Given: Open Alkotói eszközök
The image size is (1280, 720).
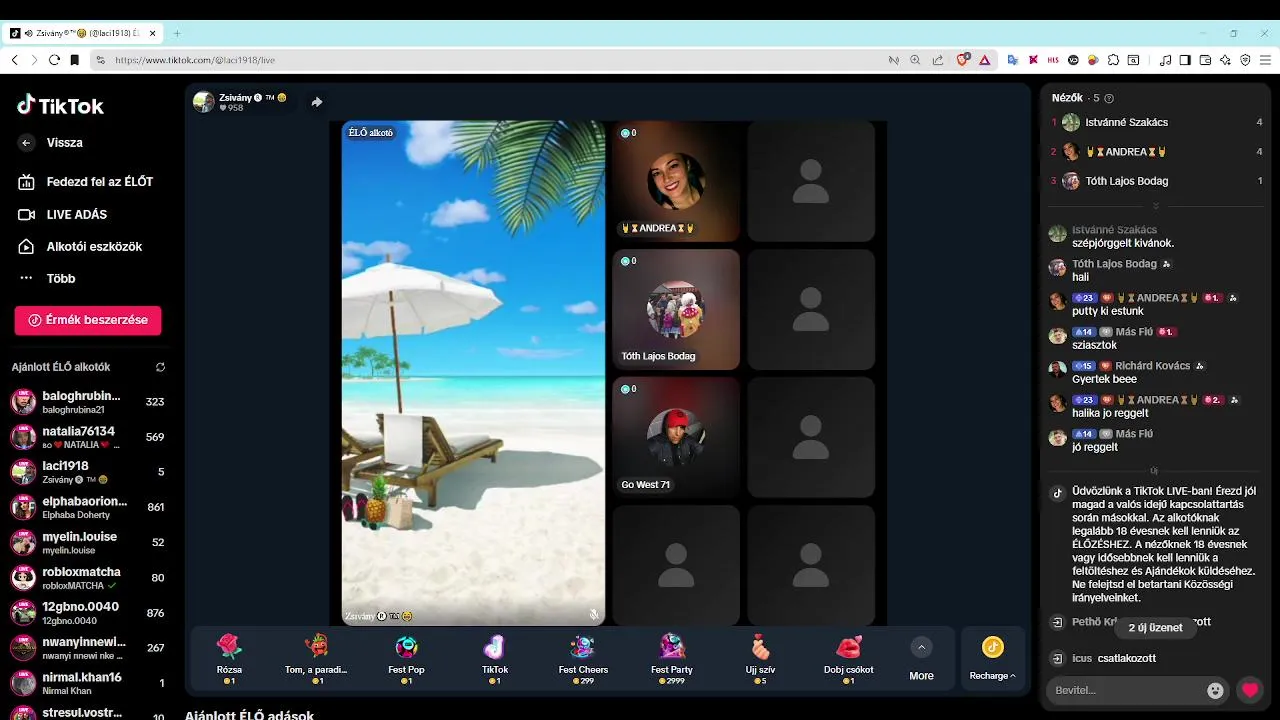Looking at the screenshot, I should 80,246.
